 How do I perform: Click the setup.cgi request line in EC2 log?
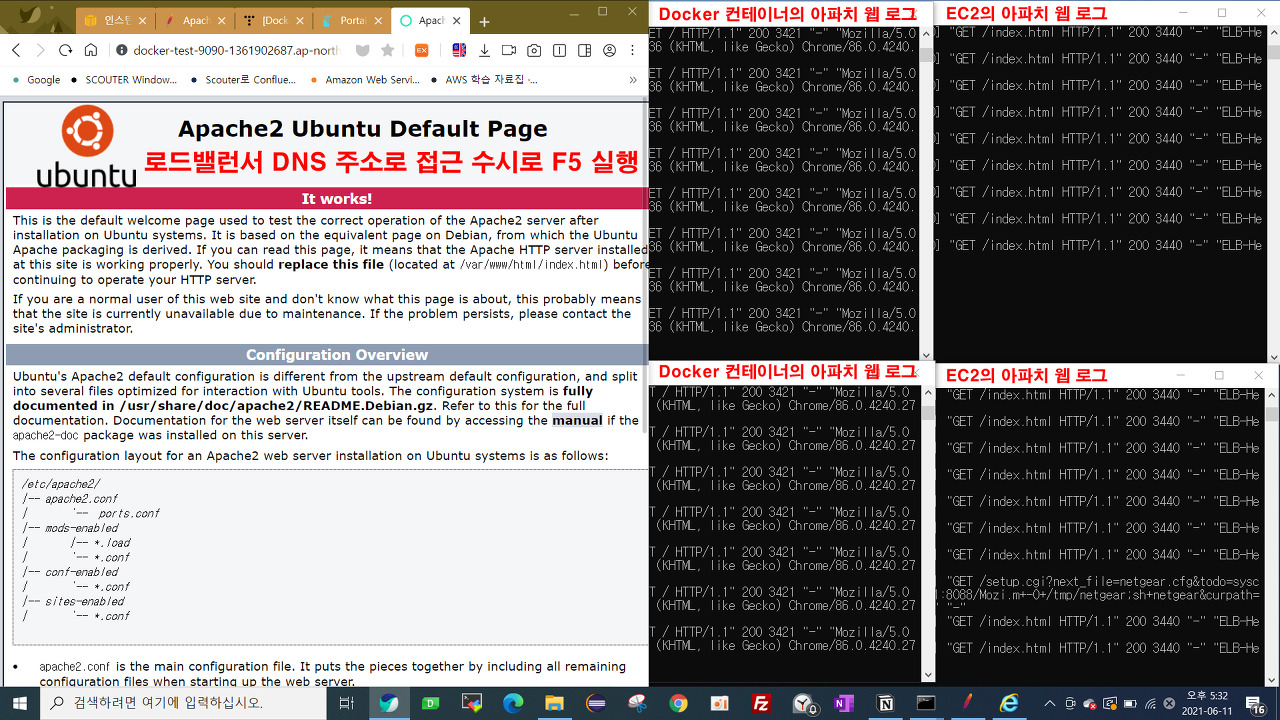(1103, 581)
